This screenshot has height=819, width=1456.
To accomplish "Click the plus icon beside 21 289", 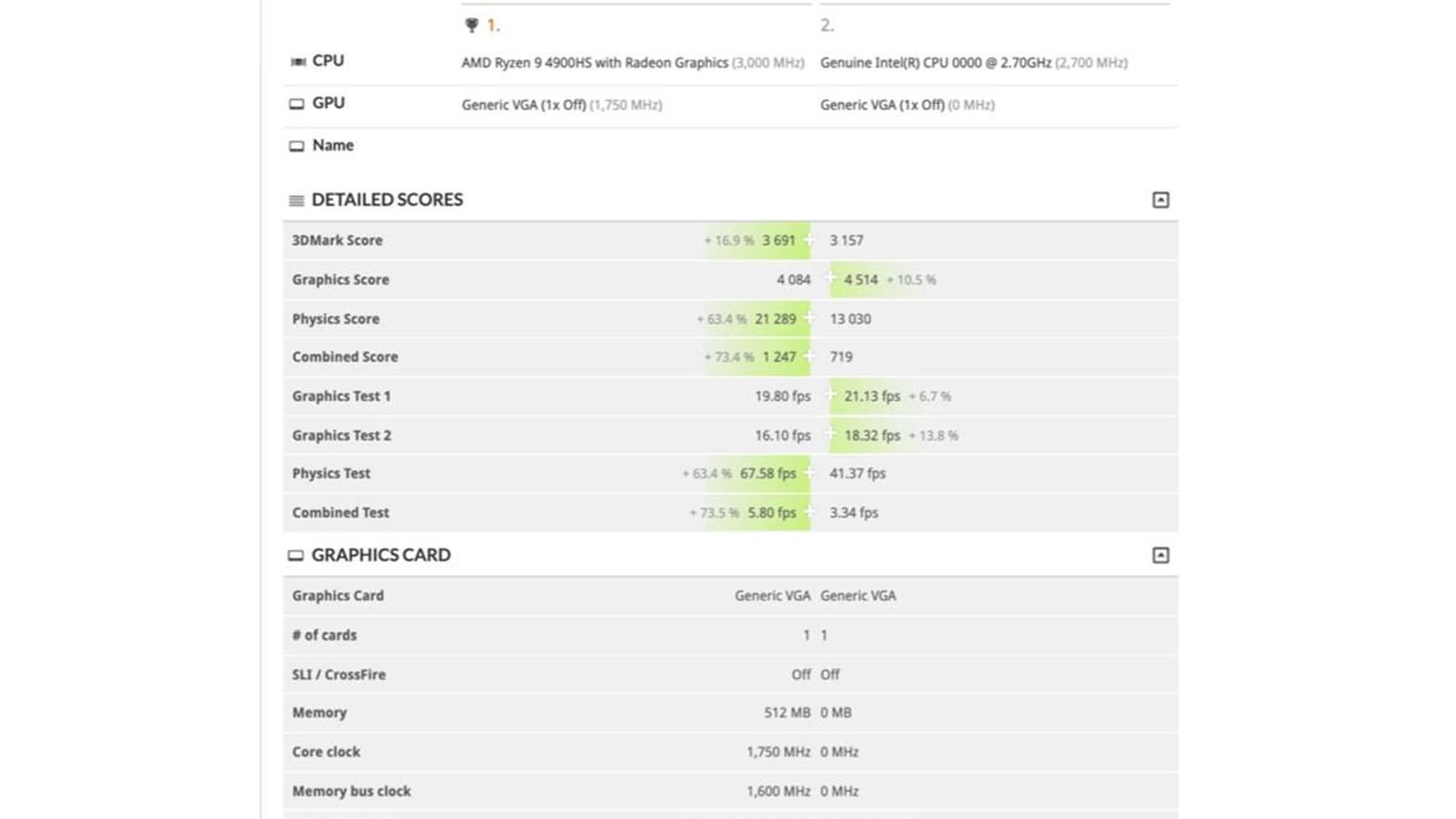I will coord(809,318).
